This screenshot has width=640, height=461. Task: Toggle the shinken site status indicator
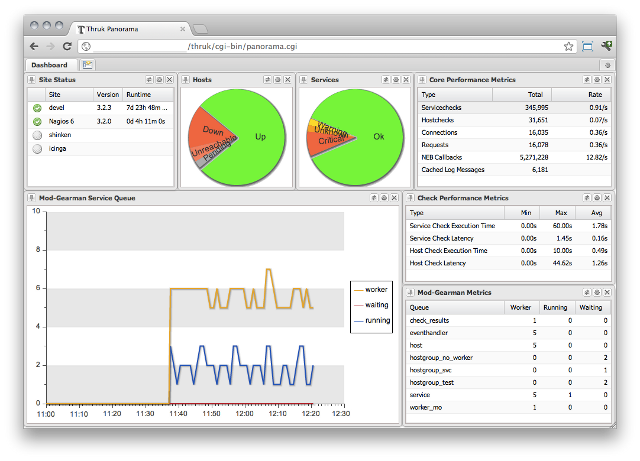[x=37, y=134]
